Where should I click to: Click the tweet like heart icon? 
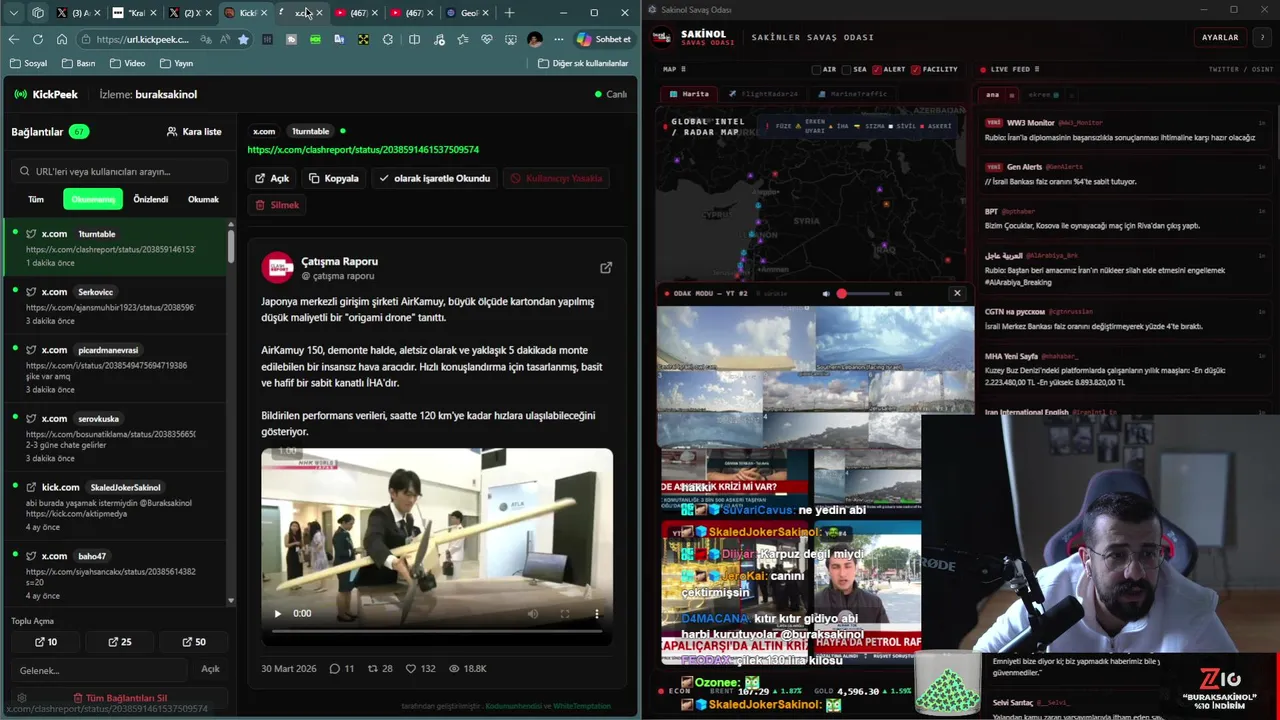[410, 668]
